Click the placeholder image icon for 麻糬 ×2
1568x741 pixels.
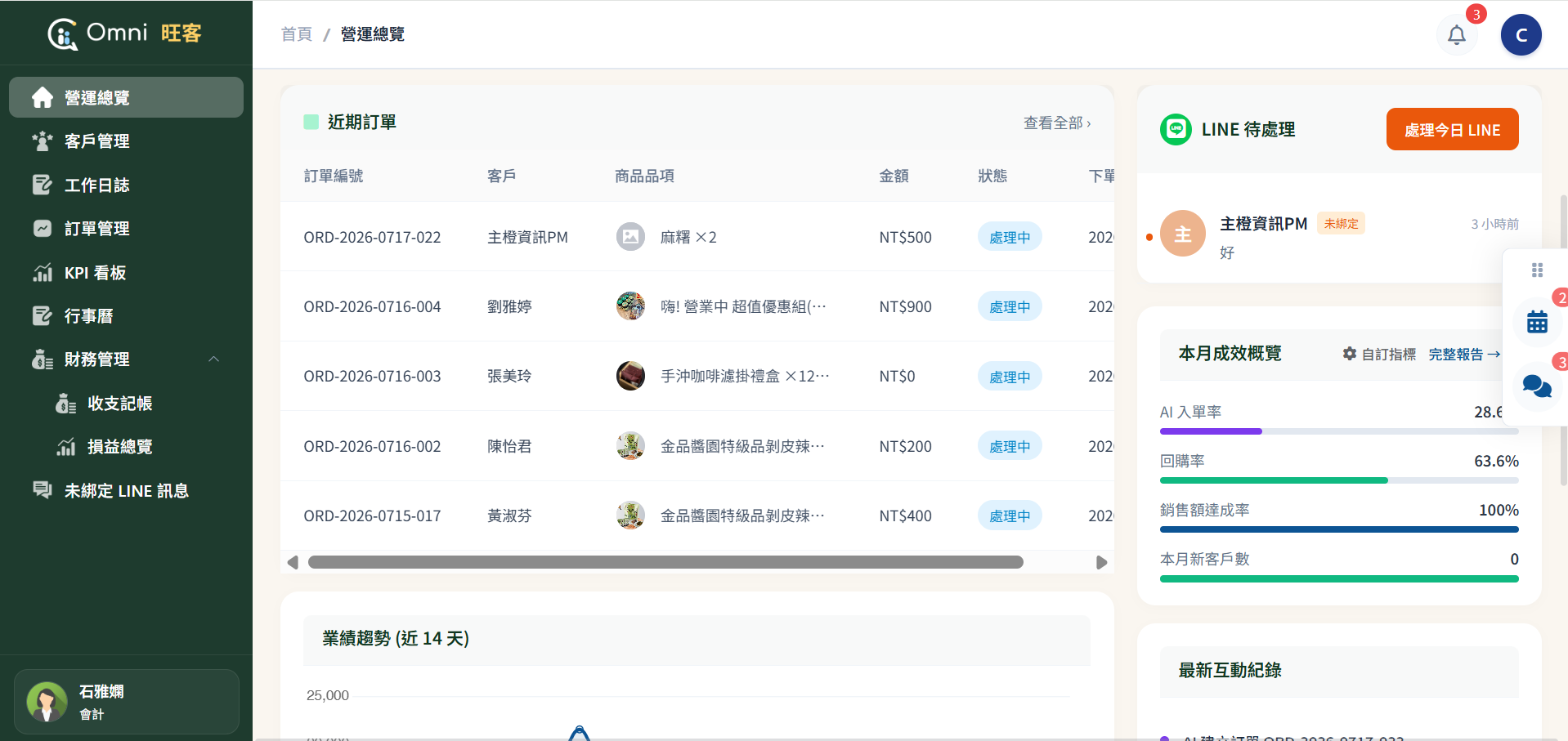tap(630, 237)
